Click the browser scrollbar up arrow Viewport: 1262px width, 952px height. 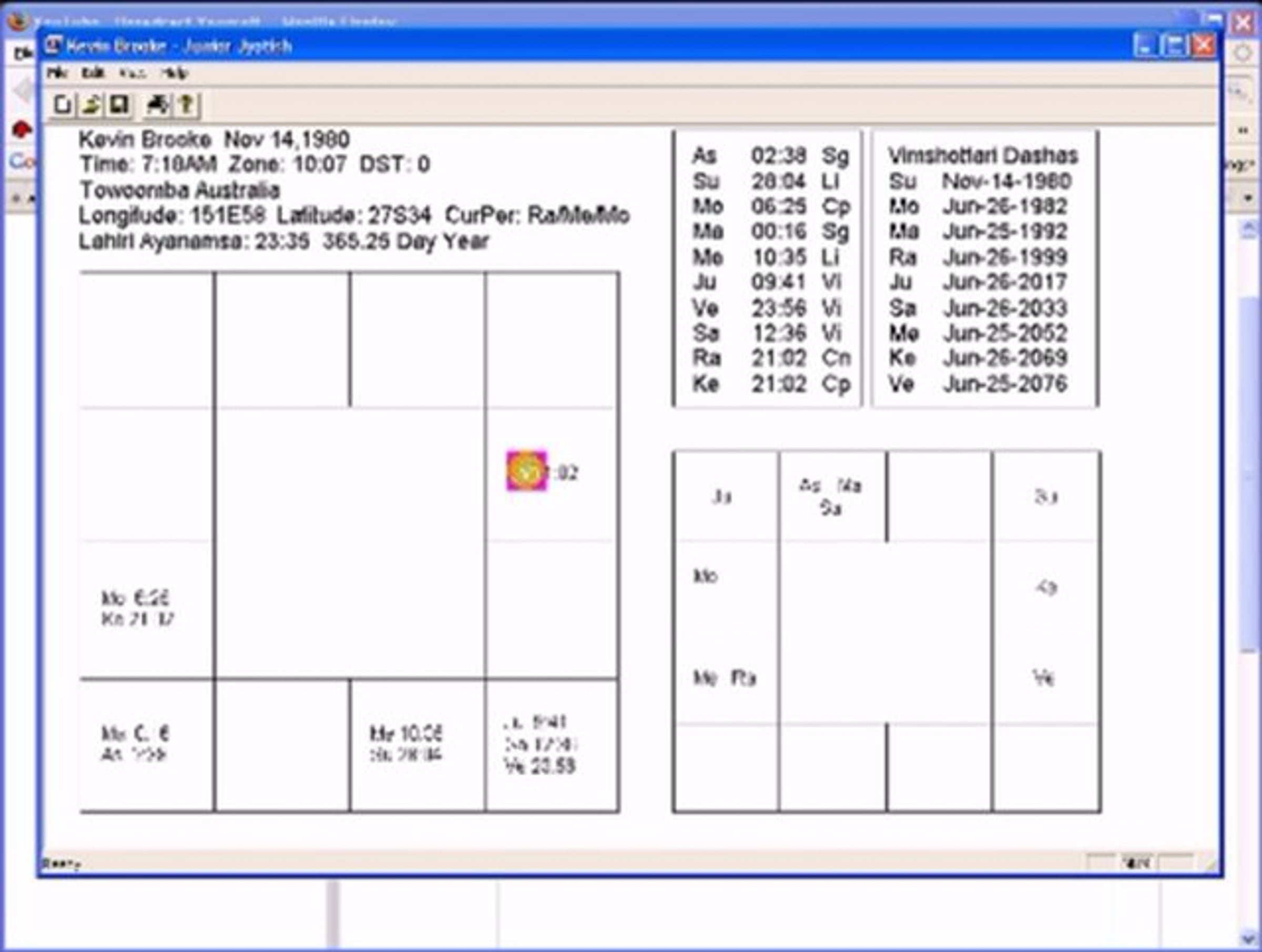[1248, 229]
